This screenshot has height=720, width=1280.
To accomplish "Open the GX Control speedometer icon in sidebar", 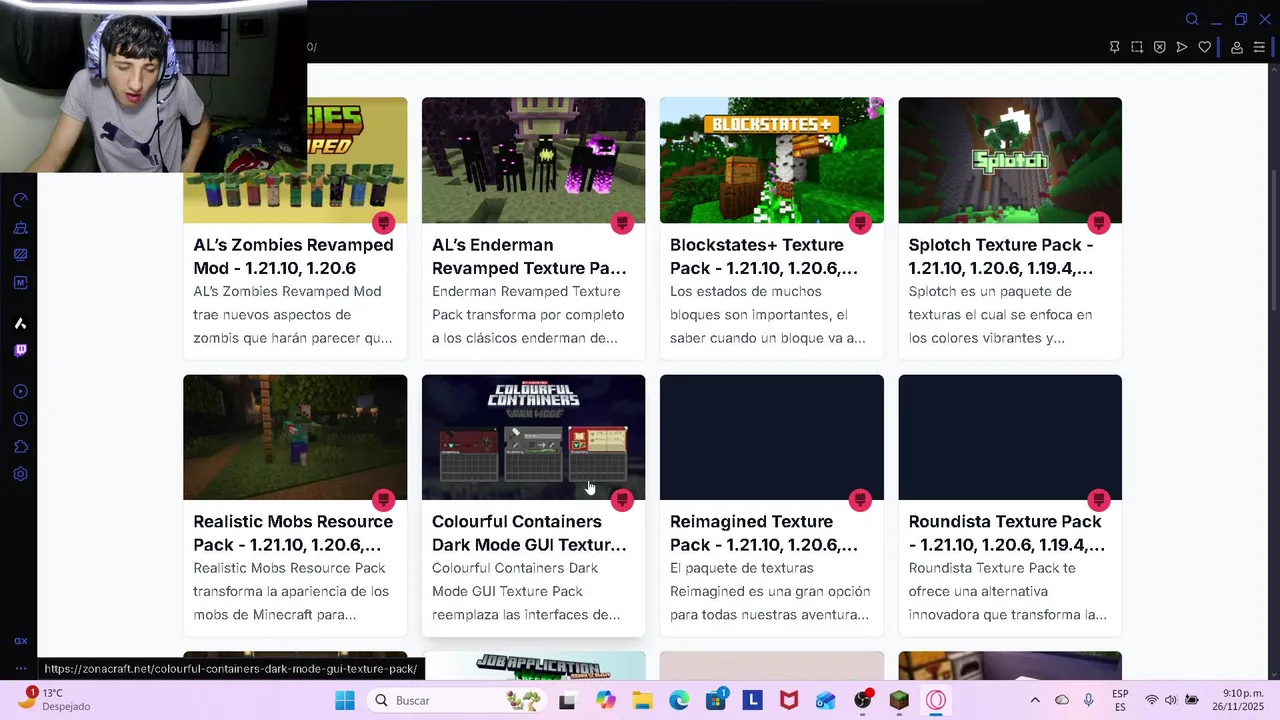I will click(20, 200).
